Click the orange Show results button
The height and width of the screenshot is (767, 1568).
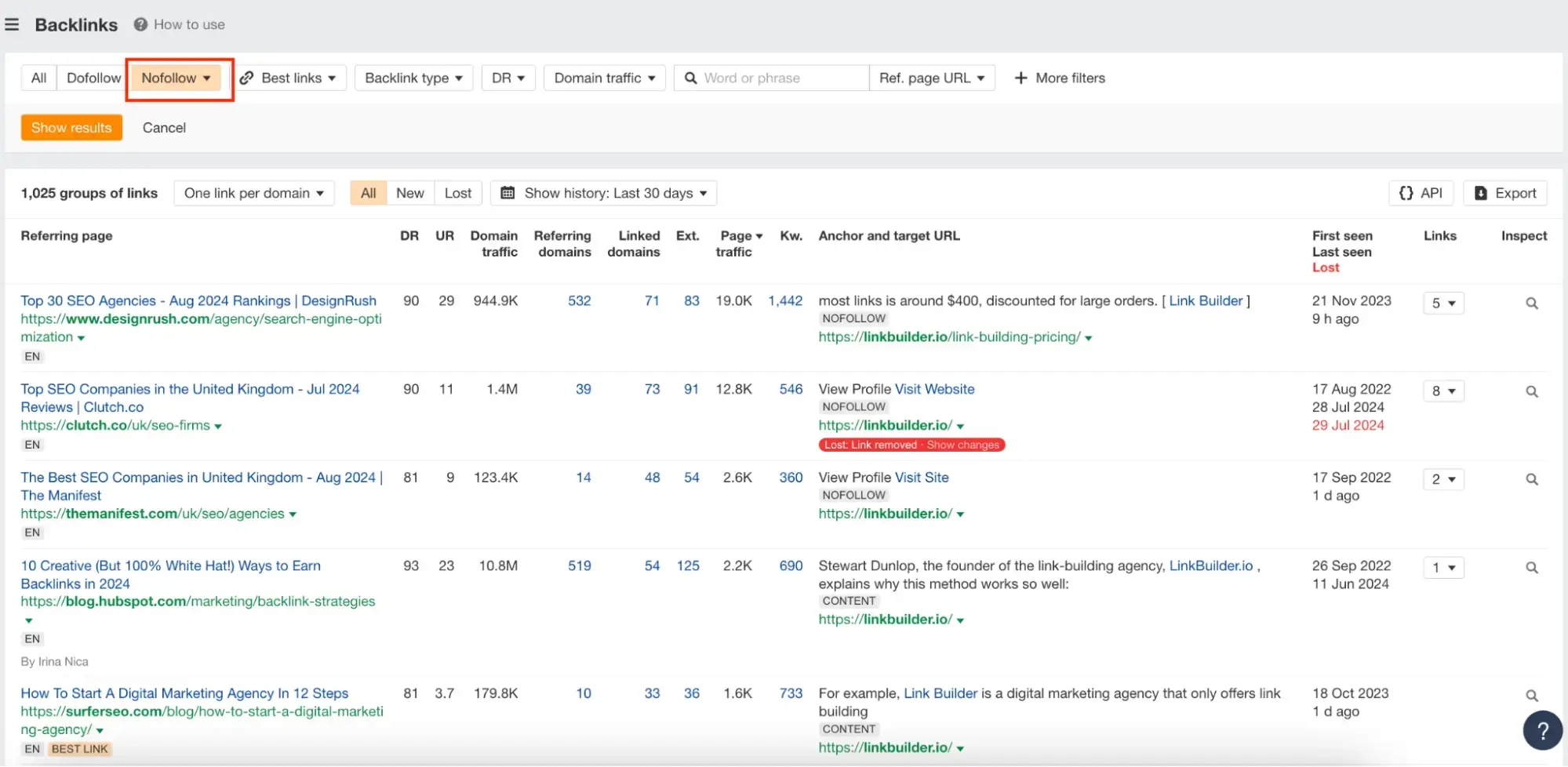click(71, 128)
